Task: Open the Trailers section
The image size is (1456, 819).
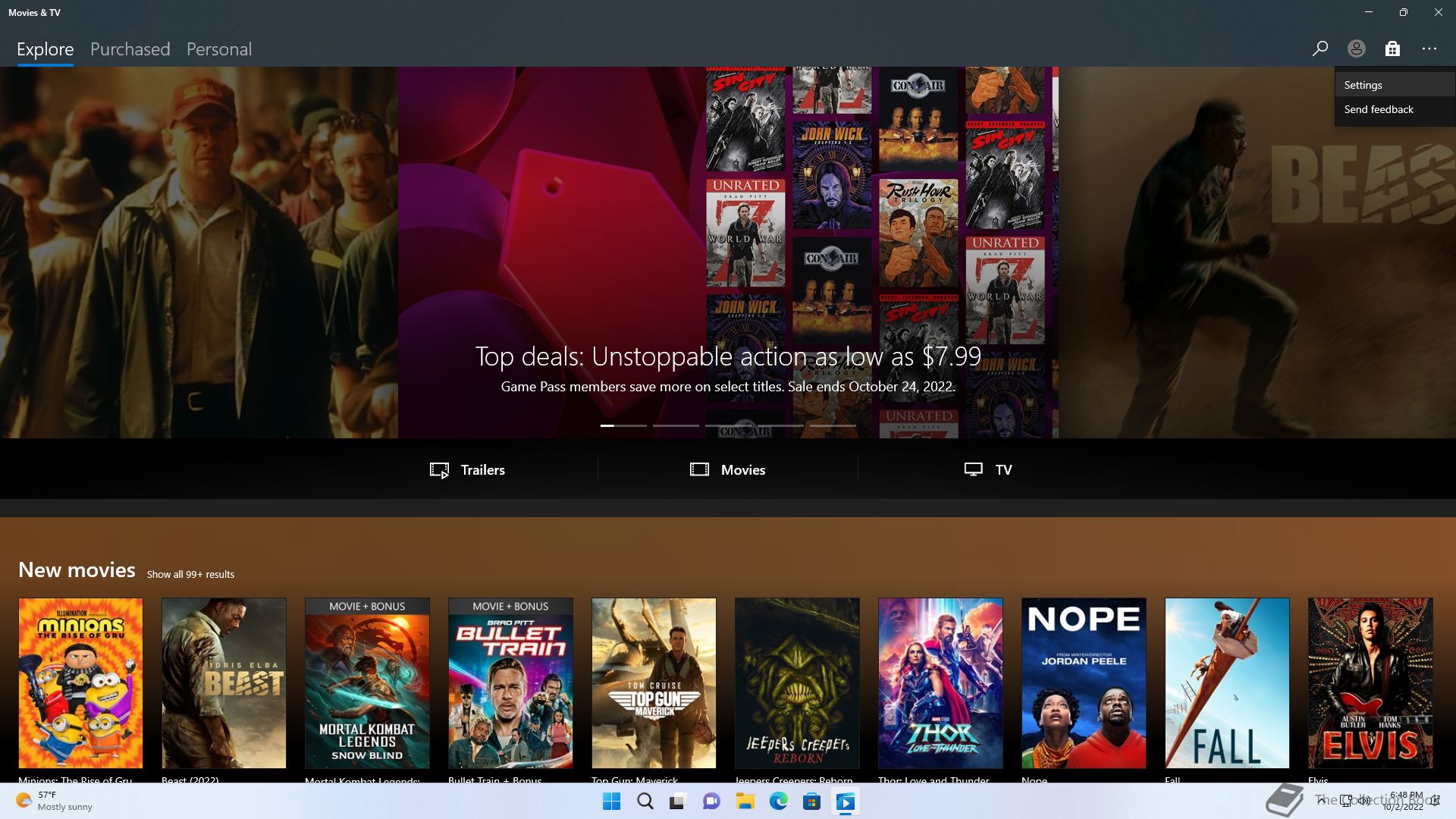Action: point(467,469)
